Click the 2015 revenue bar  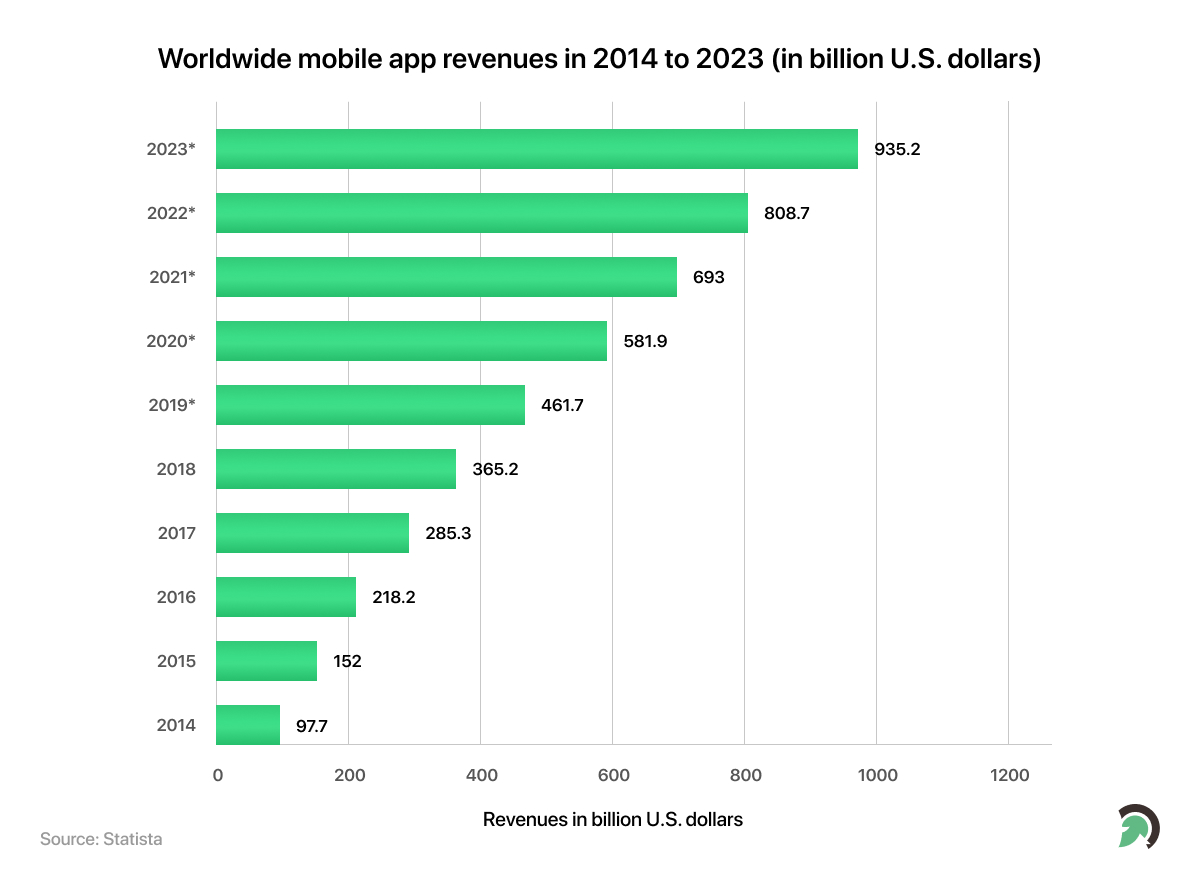[266, 661]
